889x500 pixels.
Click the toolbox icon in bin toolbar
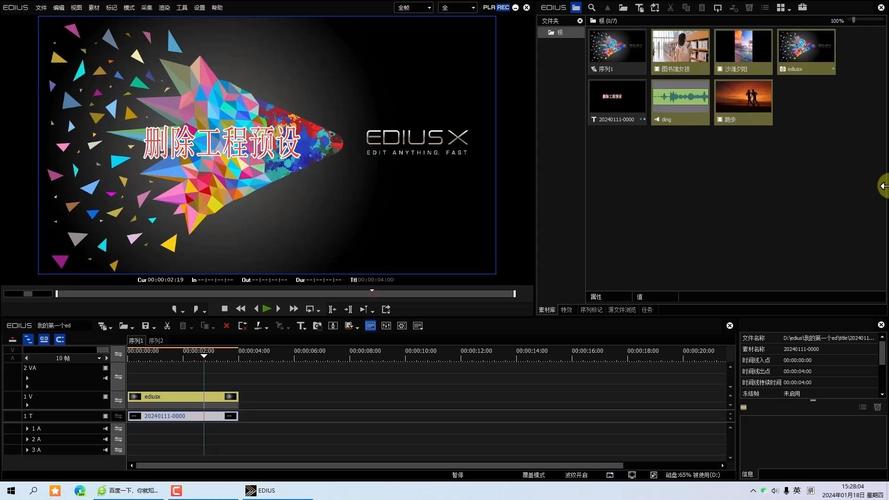coord(802,7)
